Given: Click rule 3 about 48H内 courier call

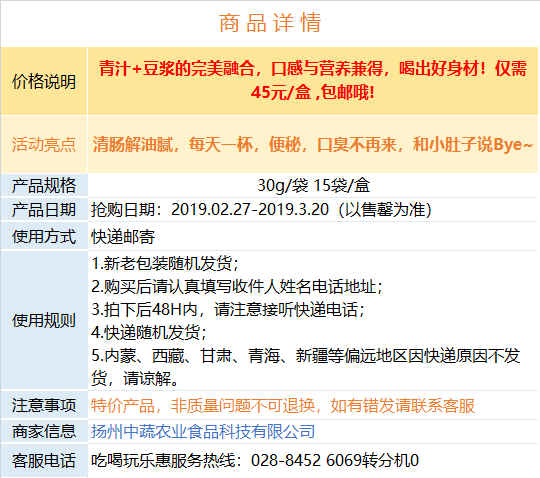Looking at the screenshot, I should pos(228,309).
